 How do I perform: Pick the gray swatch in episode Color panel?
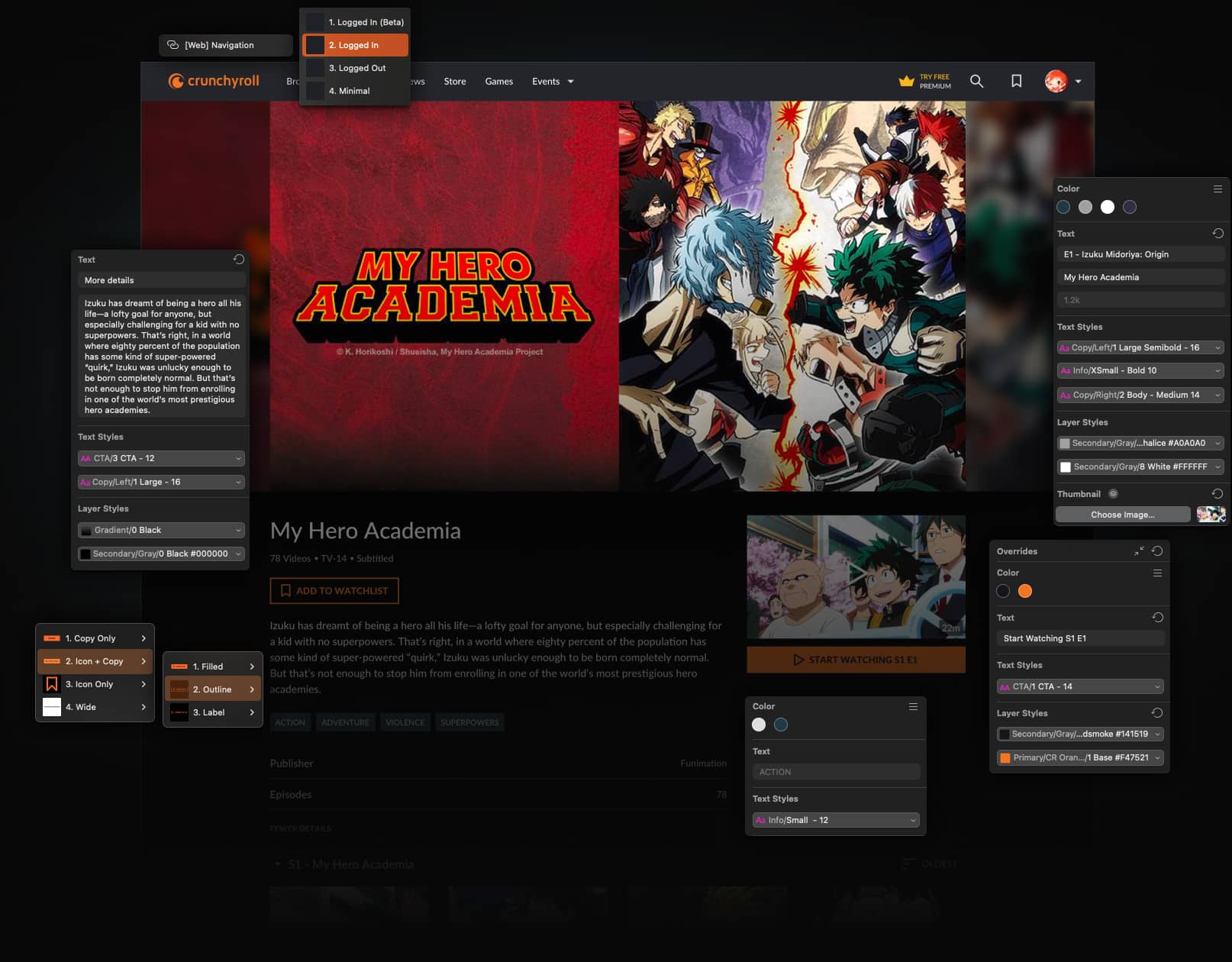1085,207
